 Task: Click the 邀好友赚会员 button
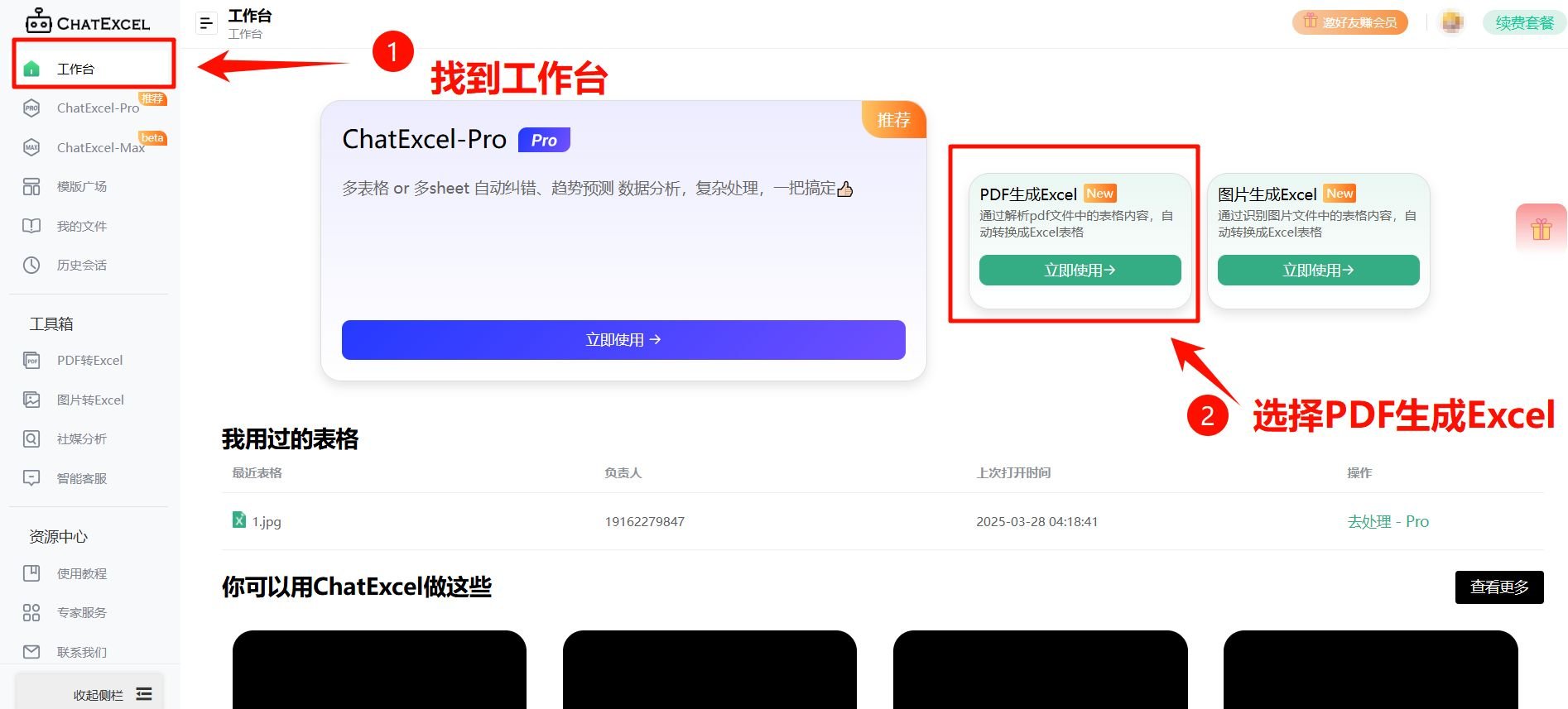(1350, 22)
